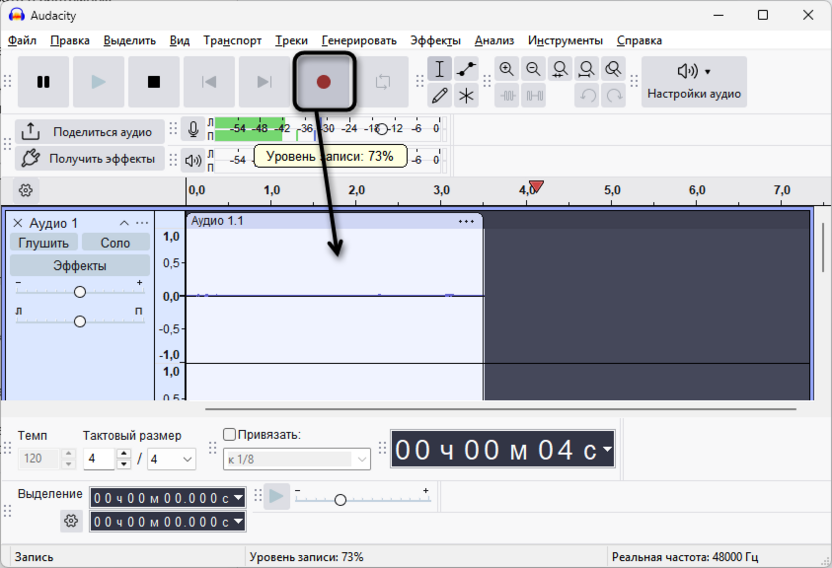
Task: Click the Redo arrow icon
Action: (x=613, y=96)
